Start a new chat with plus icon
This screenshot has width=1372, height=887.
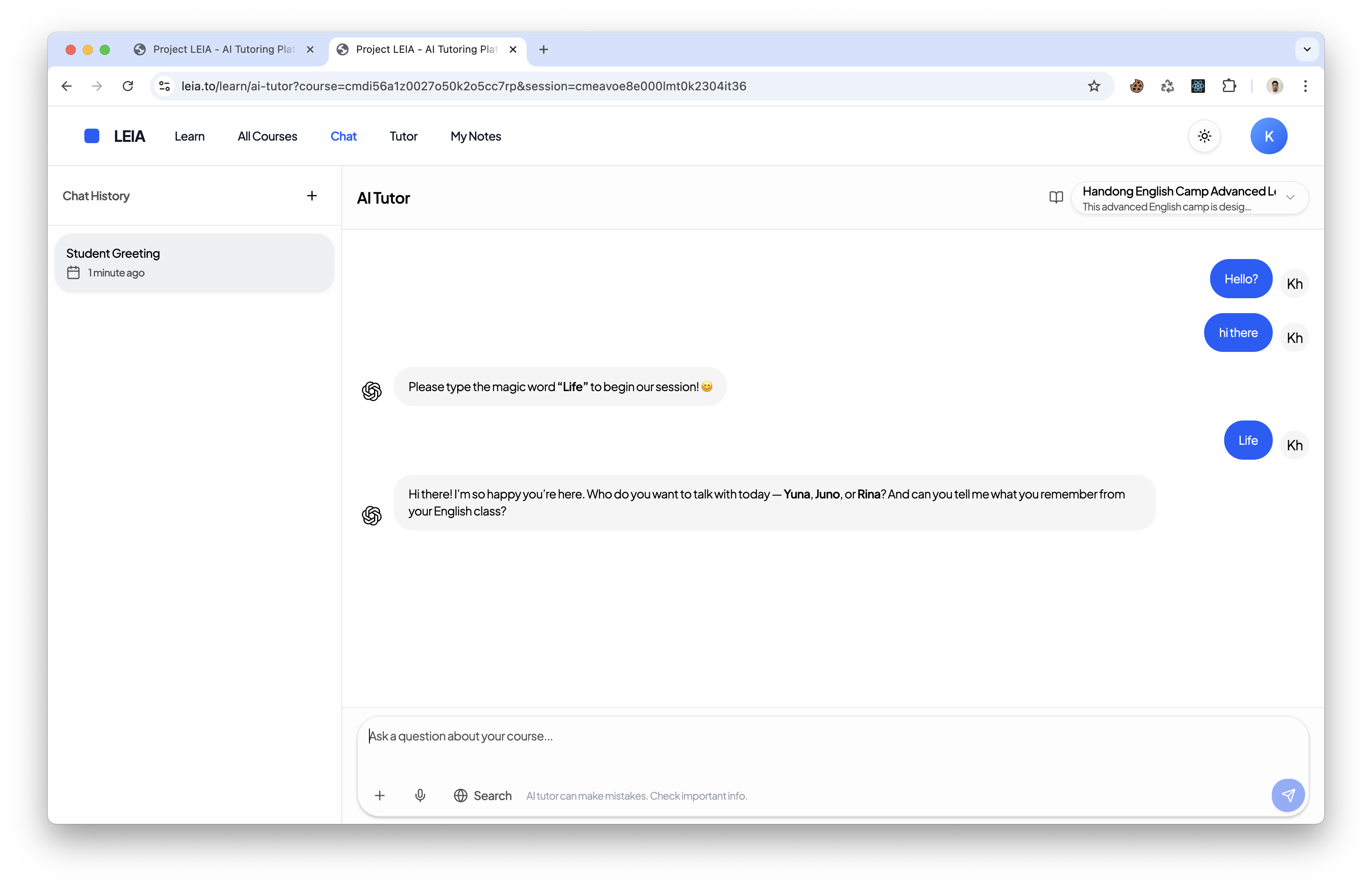tap(311, 196)
